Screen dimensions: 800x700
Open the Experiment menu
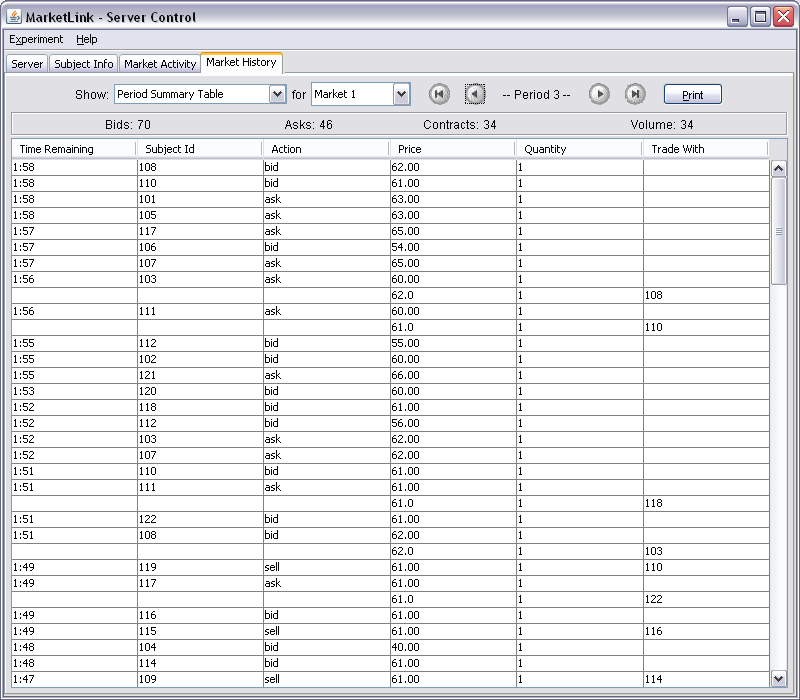(x=36, y=39)
